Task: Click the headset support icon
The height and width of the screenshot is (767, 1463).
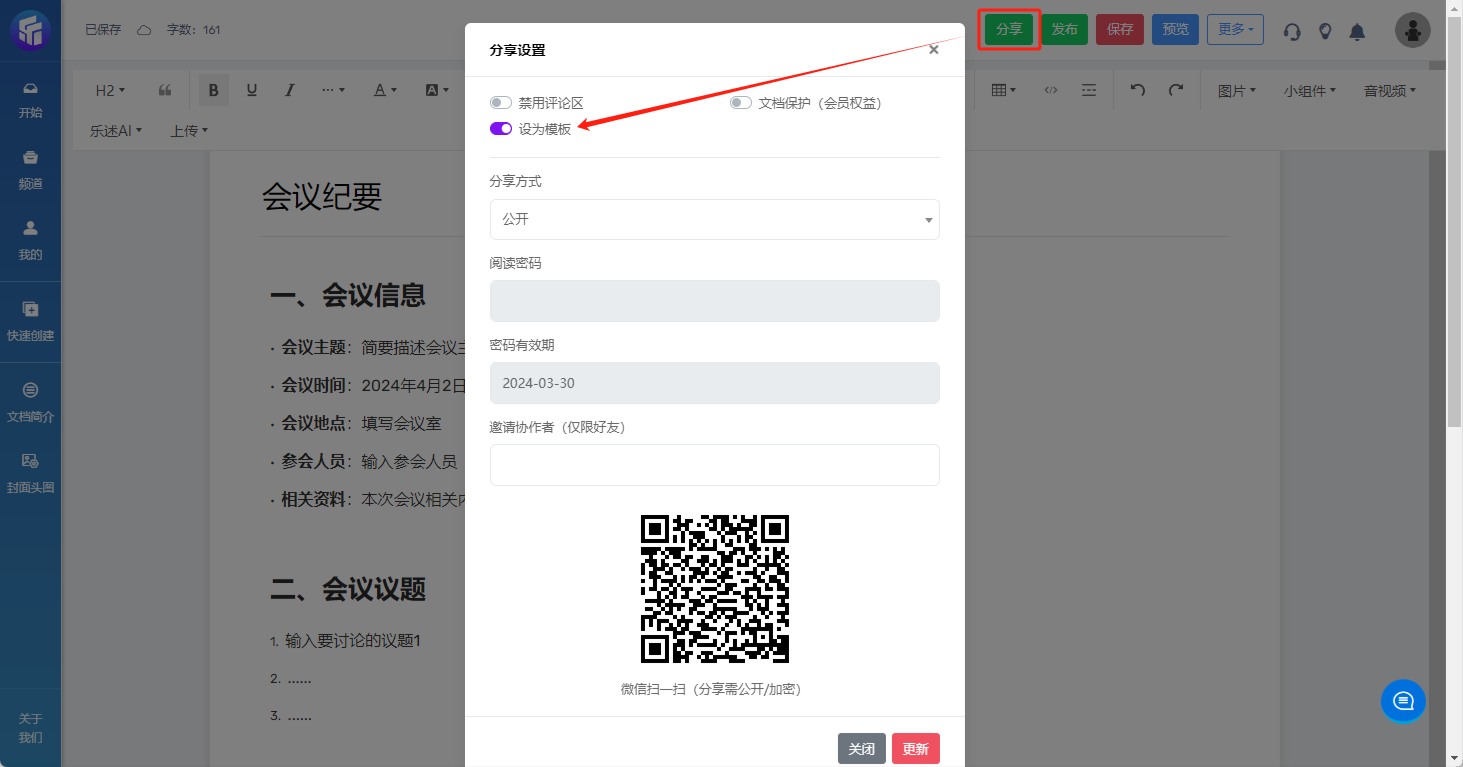Action: pyautogui.click(x=1292, y=31)
